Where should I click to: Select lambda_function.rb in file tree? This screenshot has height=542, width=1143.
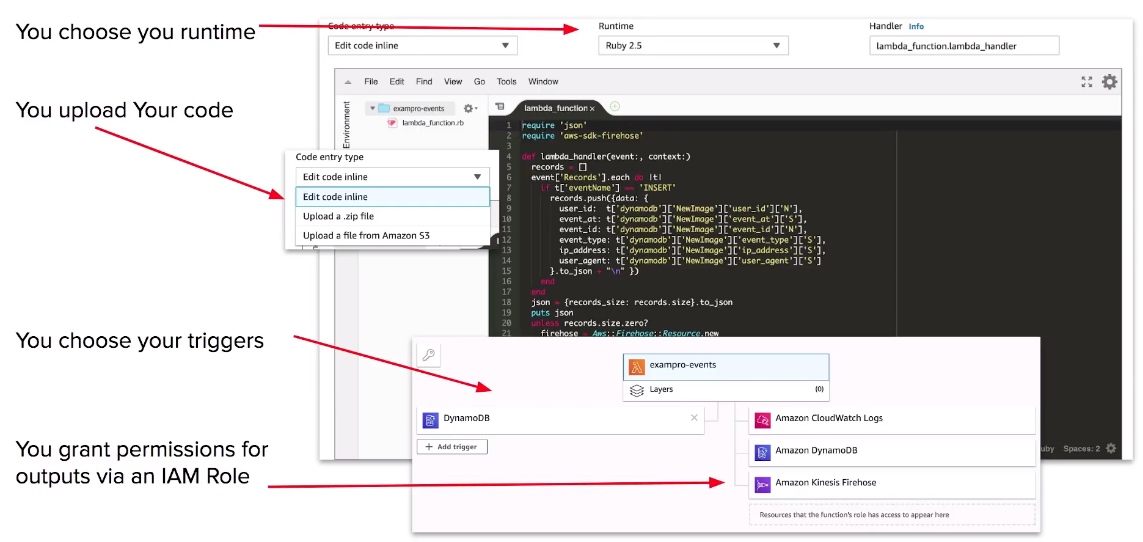coord(433,123)
